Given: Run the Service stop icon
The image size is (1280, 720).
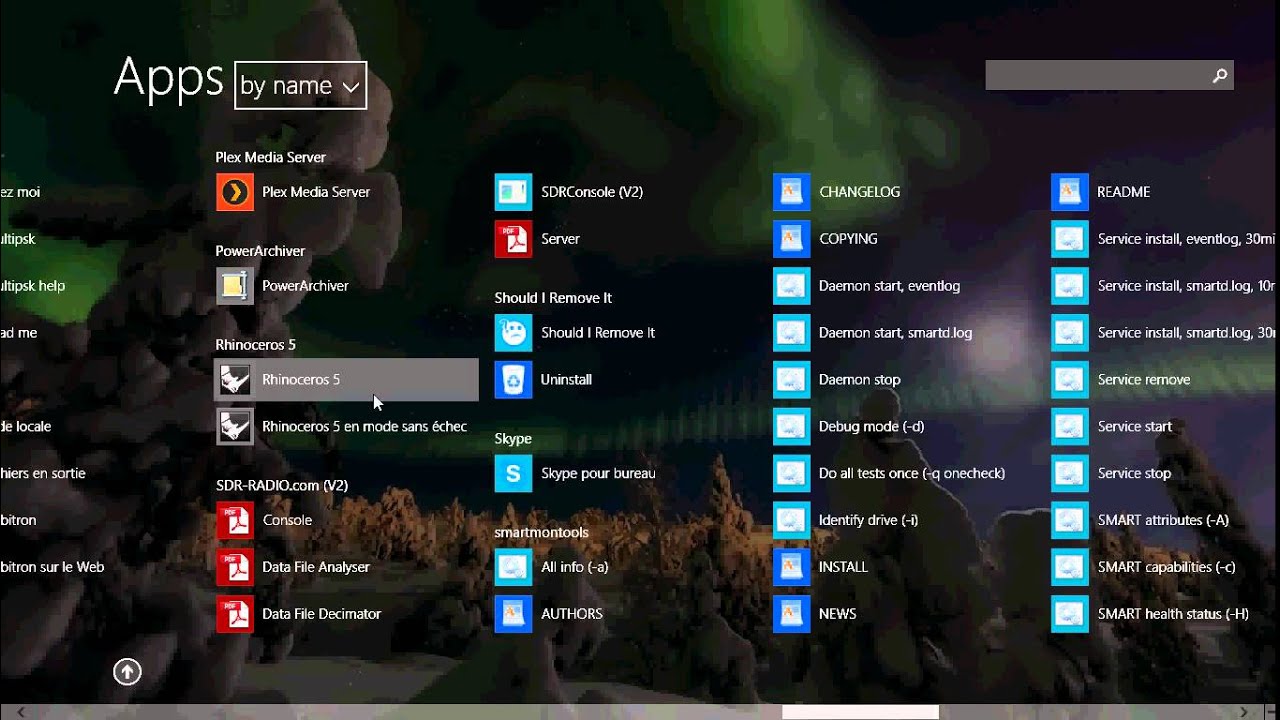Looking at the screenshot, I should pos(1069,474).
